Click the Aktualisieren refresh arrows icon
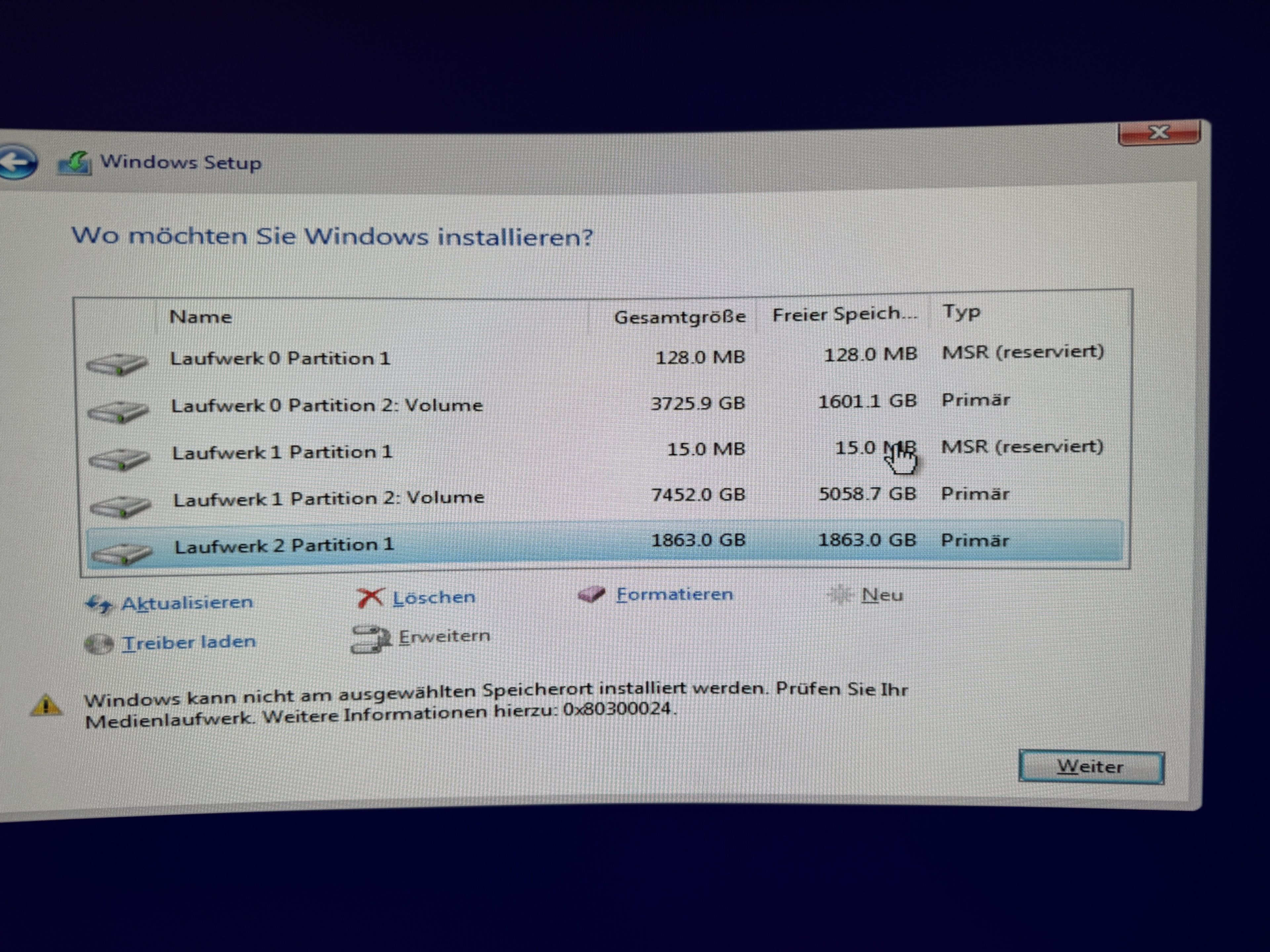The width and height of the screenshot is (1270, 952). (98, 604)
